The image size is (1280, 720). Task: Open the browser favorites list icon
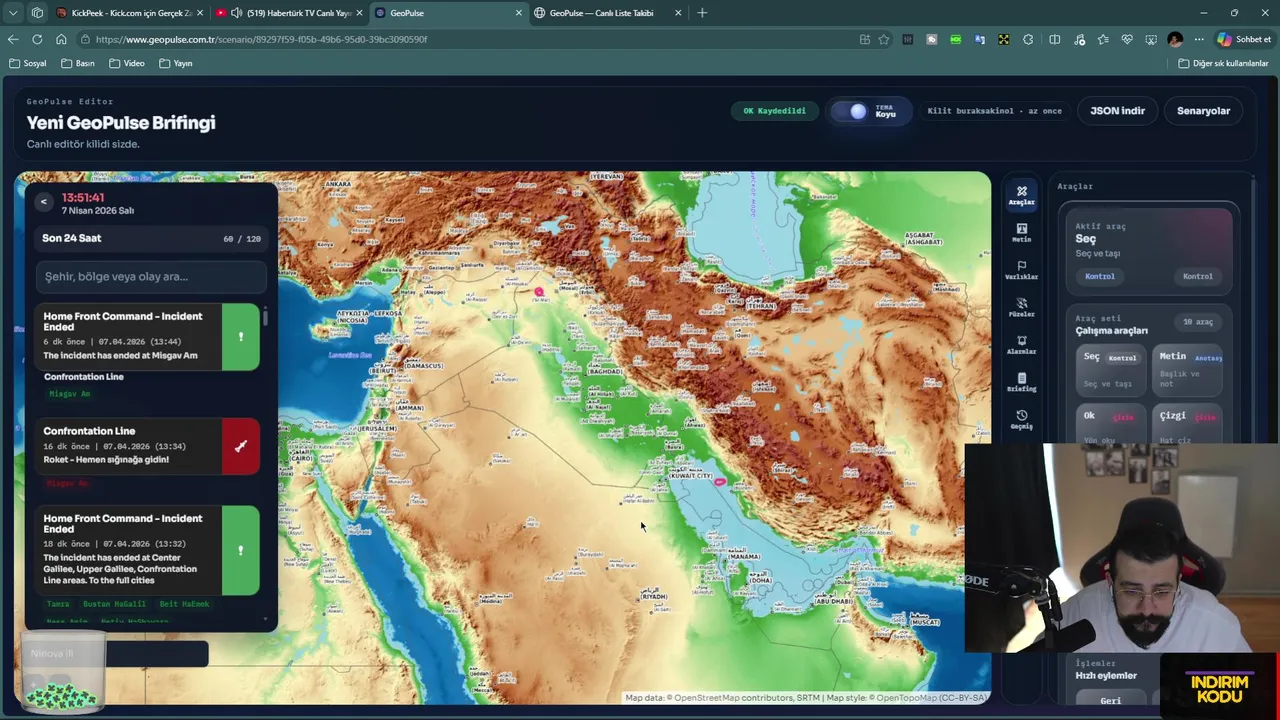[1103, 39]
